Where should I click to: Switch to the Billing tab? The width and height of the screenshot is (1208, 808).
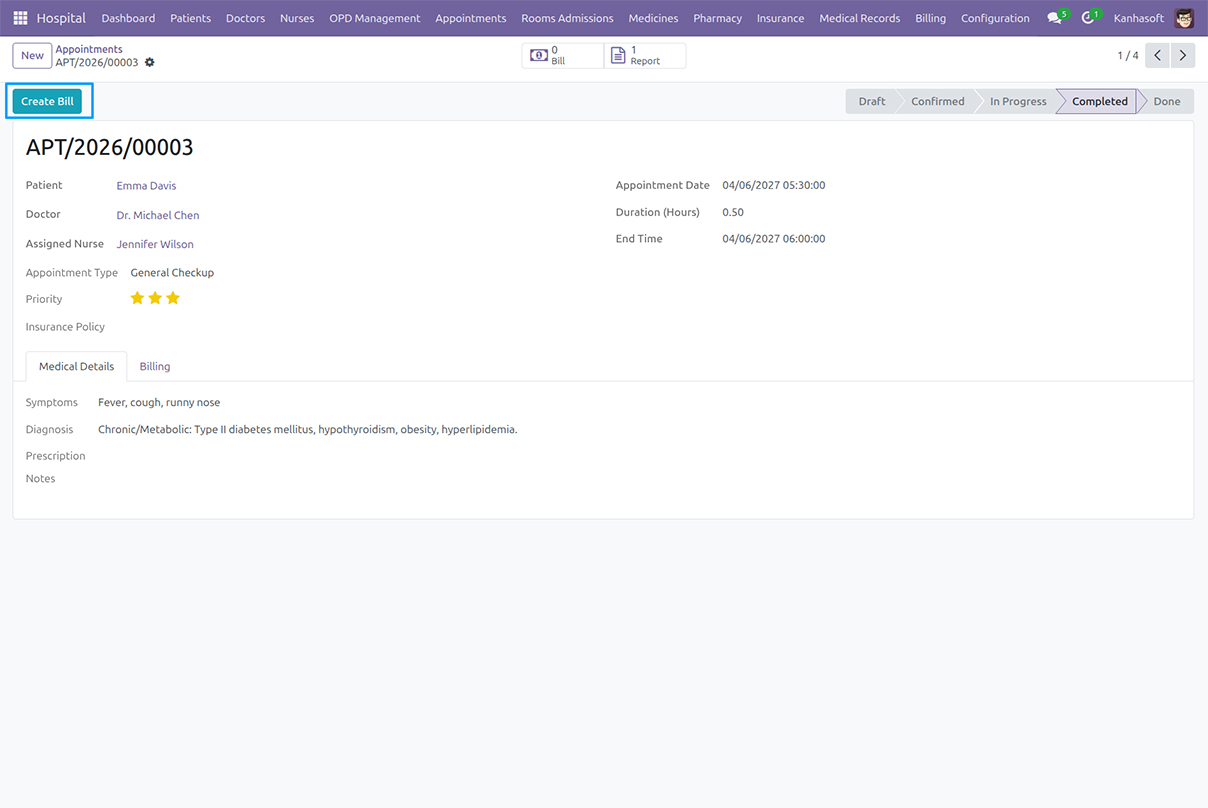pos(154,366)
